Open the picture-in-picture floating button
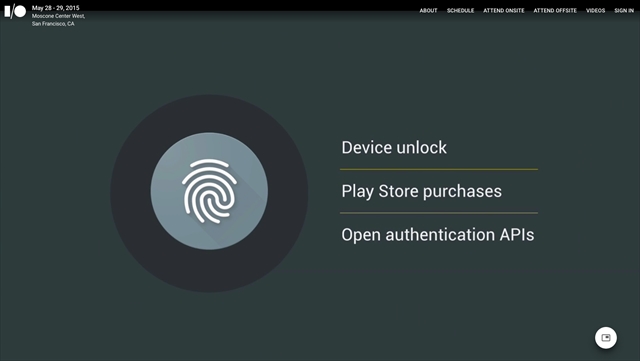 tap(606, 338)
